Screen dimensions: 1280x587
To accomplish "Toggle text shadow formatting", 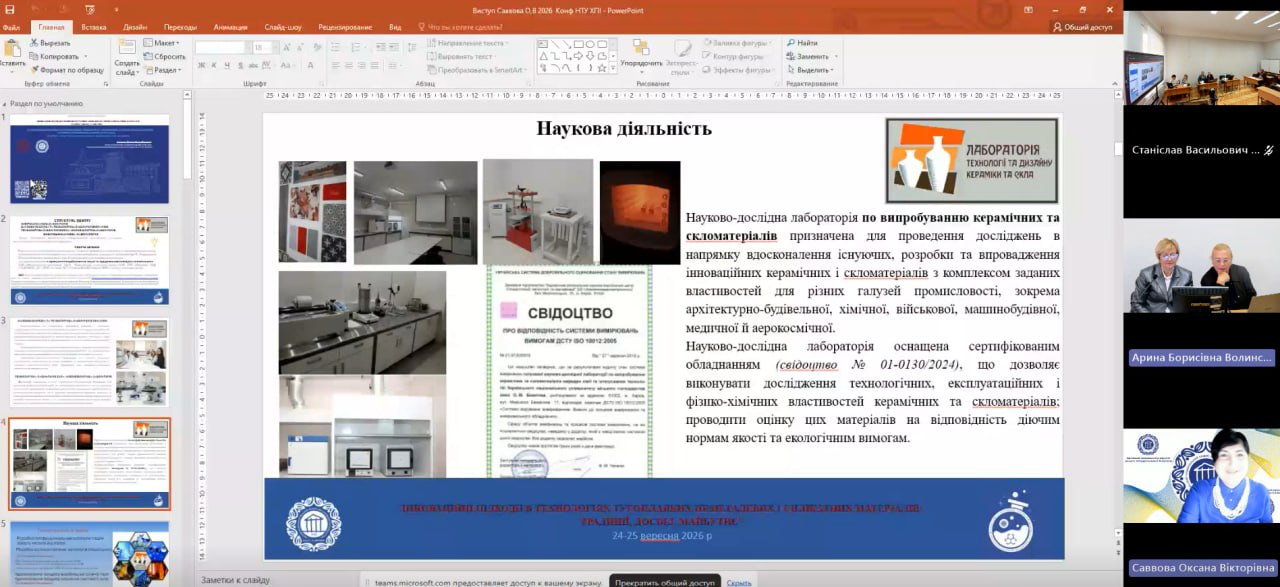I will (x=240, y=65).
